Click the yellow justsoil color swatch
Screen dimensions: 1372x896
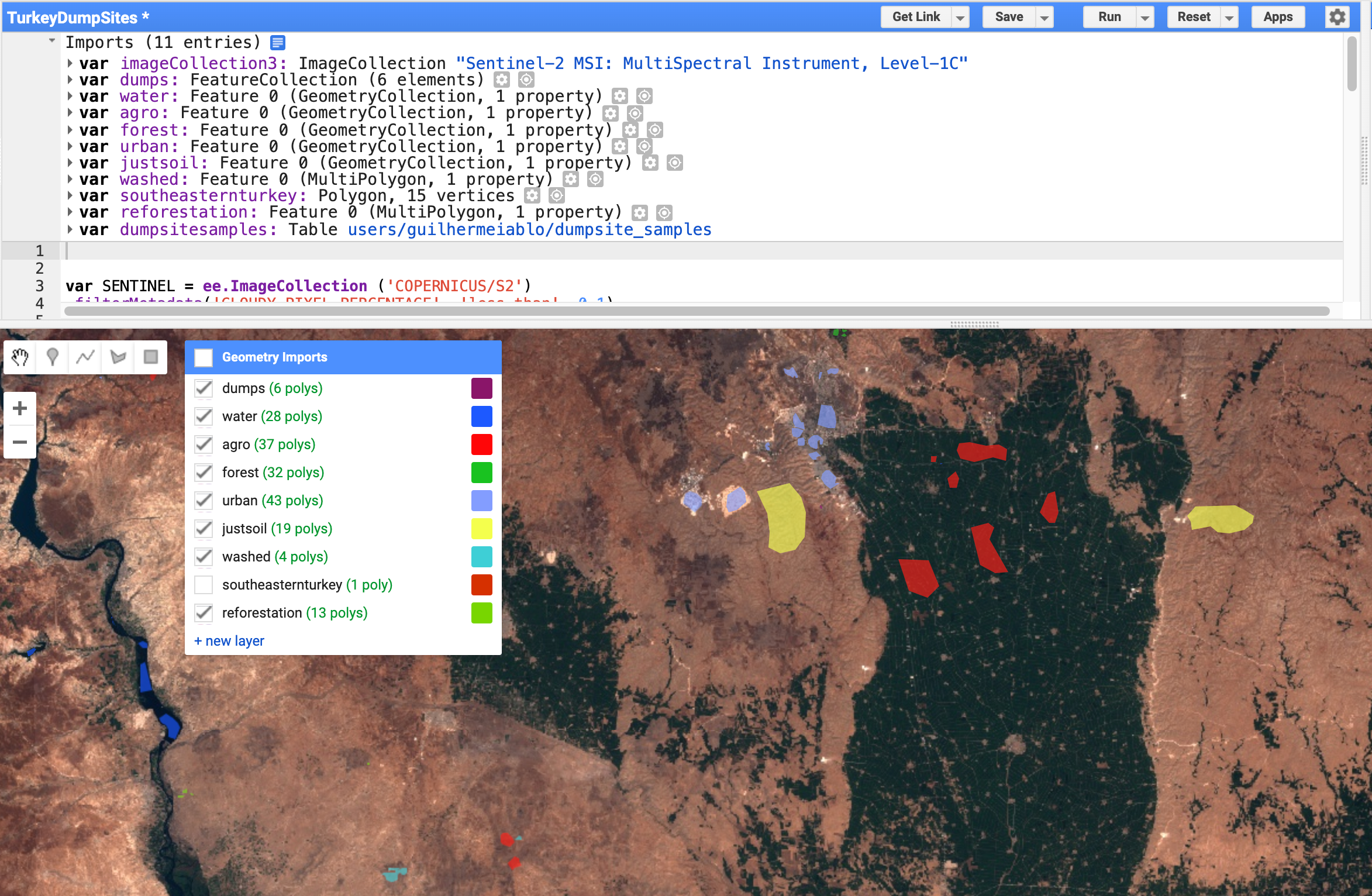click(481, 529)
